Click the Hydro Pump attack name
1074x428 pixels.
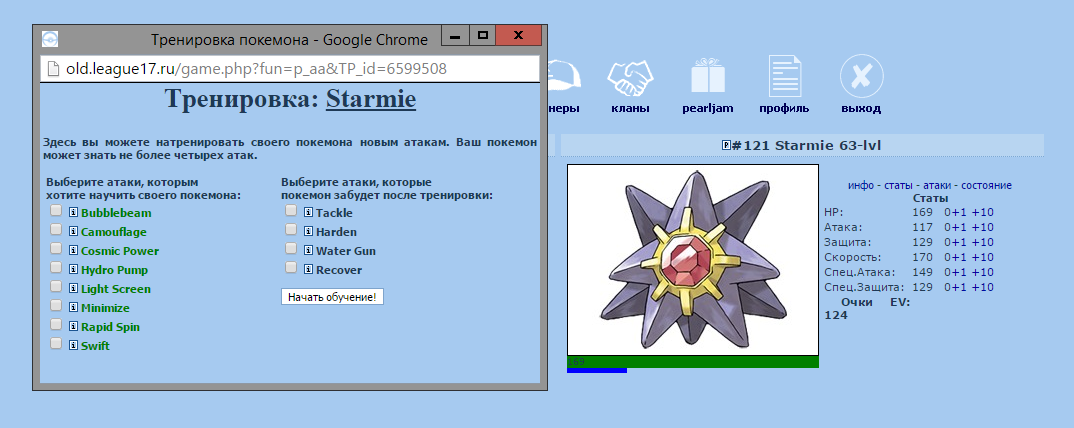point(114,270)
